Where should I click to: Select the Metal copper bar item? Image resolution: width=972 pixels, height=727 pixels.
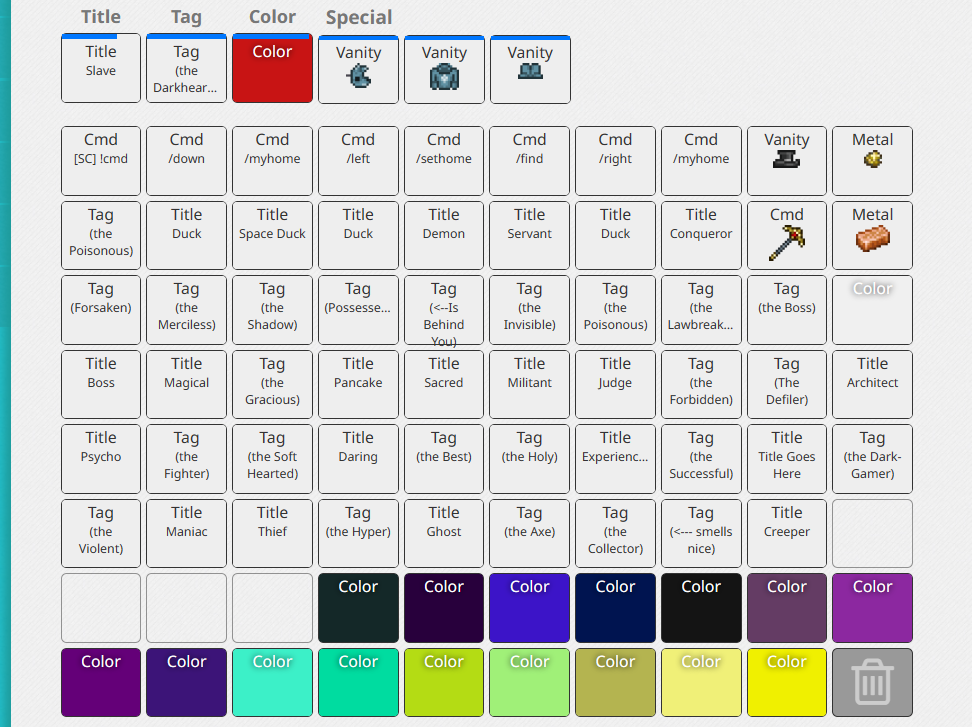(x=872, y=236)
